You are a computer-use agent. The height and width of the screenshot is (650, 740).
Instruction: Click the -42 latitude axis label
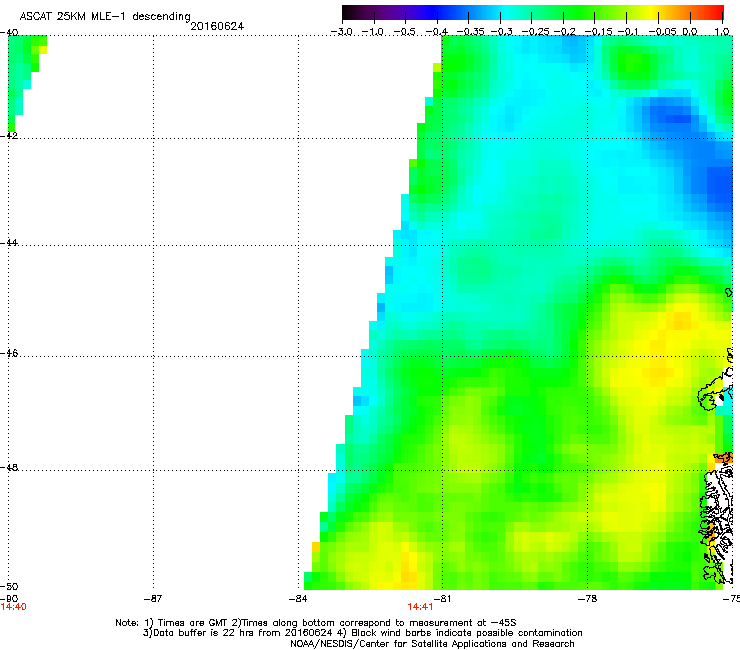coord(9,135)
